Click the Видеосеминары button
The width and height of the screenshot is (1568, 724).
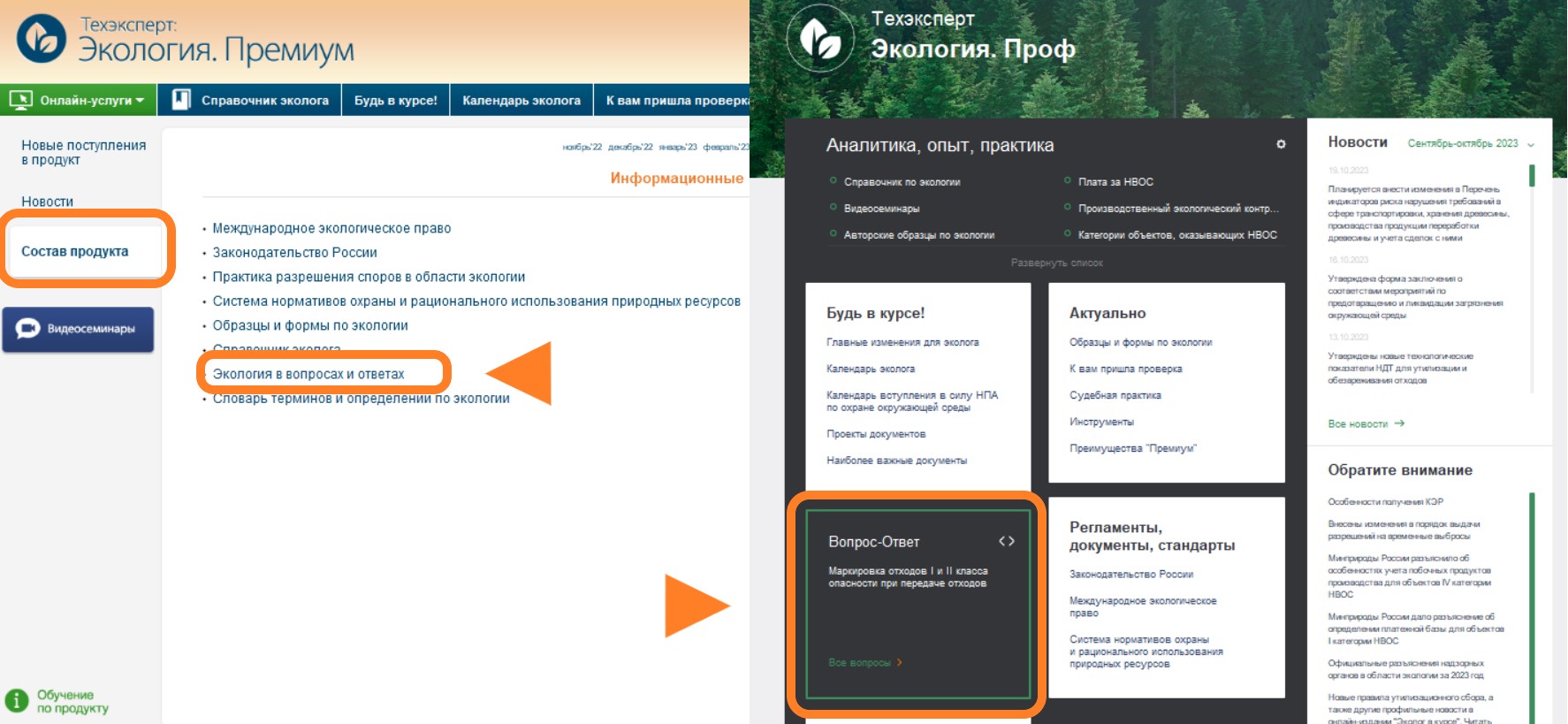click(x=78, y=329)
